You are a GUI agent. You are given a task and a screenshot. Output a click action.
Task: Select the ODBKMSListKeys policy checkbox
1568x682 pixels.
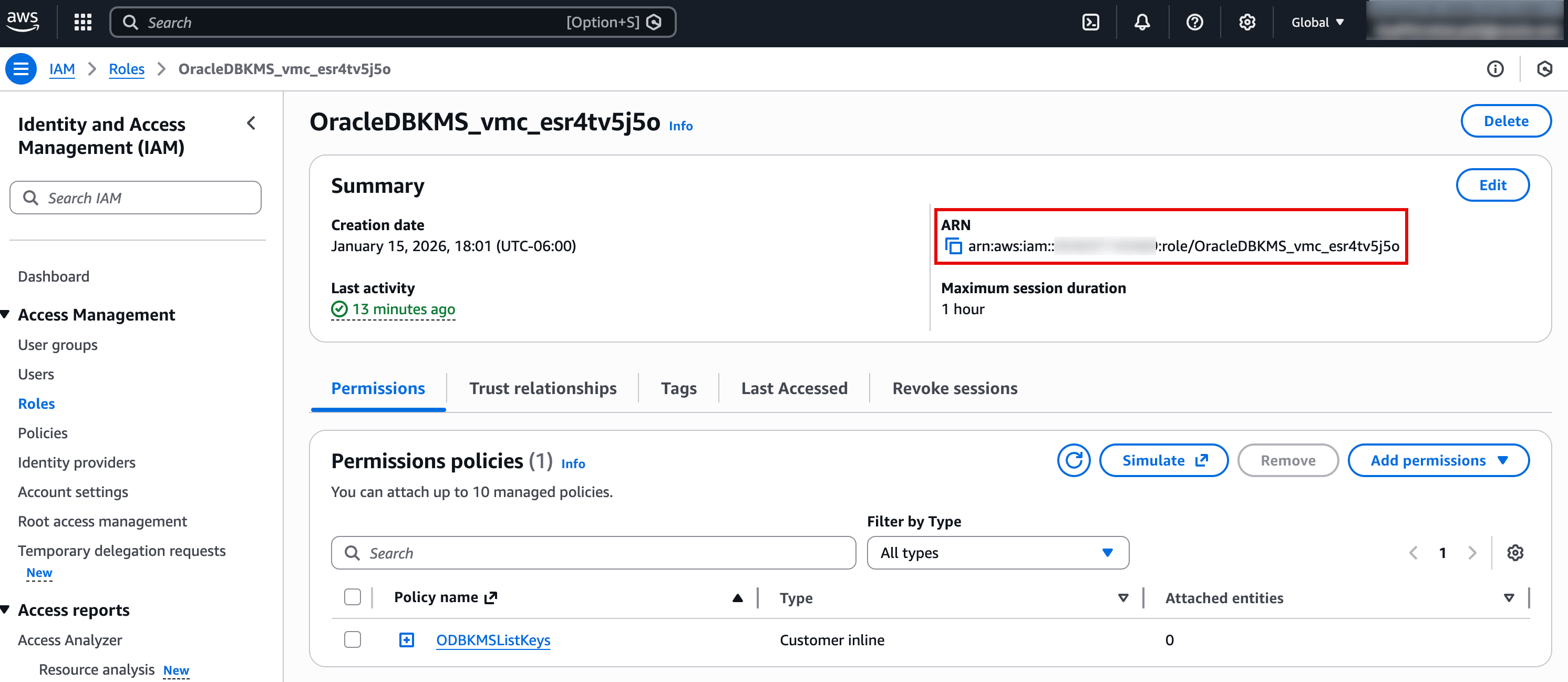coord(353,639)
